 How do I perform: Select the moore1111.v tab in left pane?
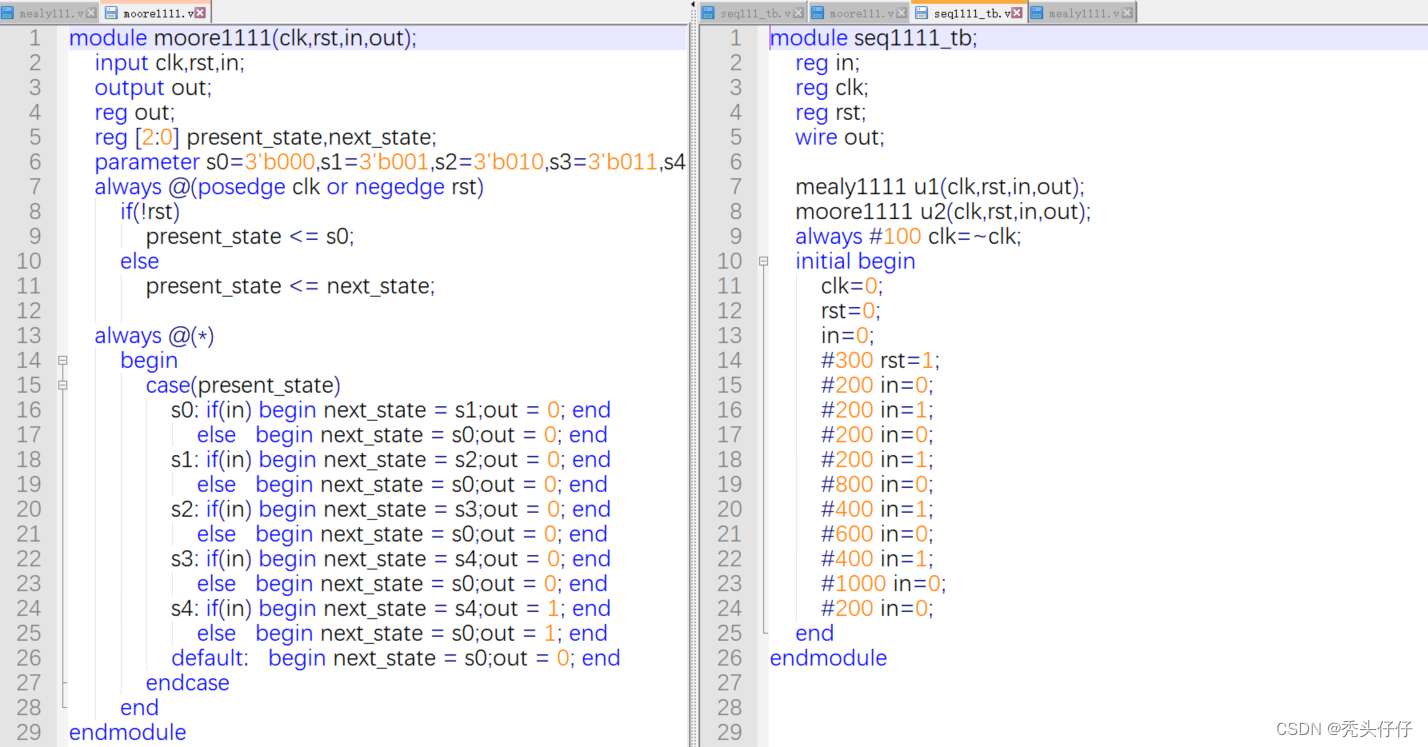[x=155, y=13]
